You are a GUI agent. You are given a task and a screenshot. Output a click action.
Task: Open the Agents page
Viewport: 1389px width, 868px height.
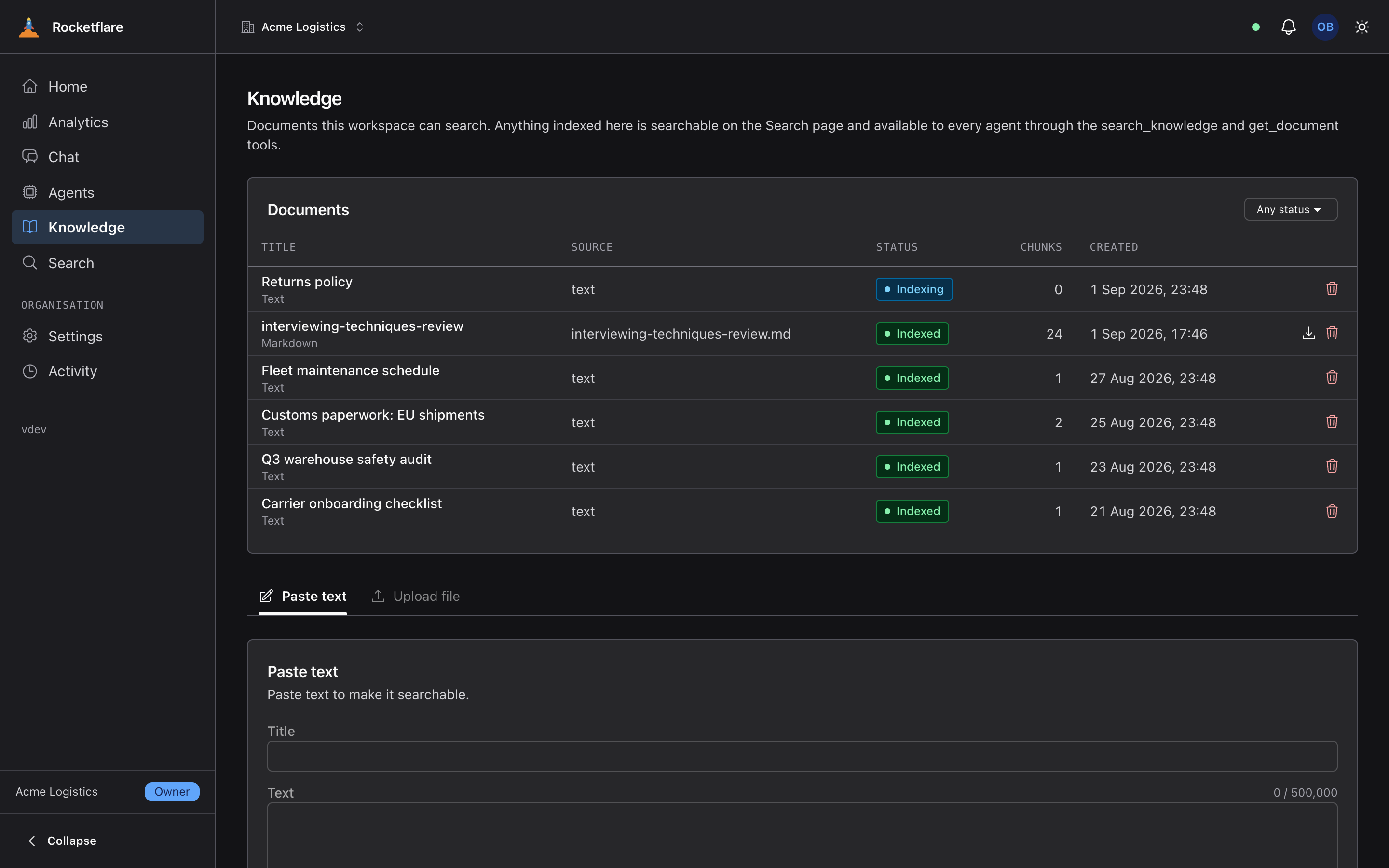point(108,192)
